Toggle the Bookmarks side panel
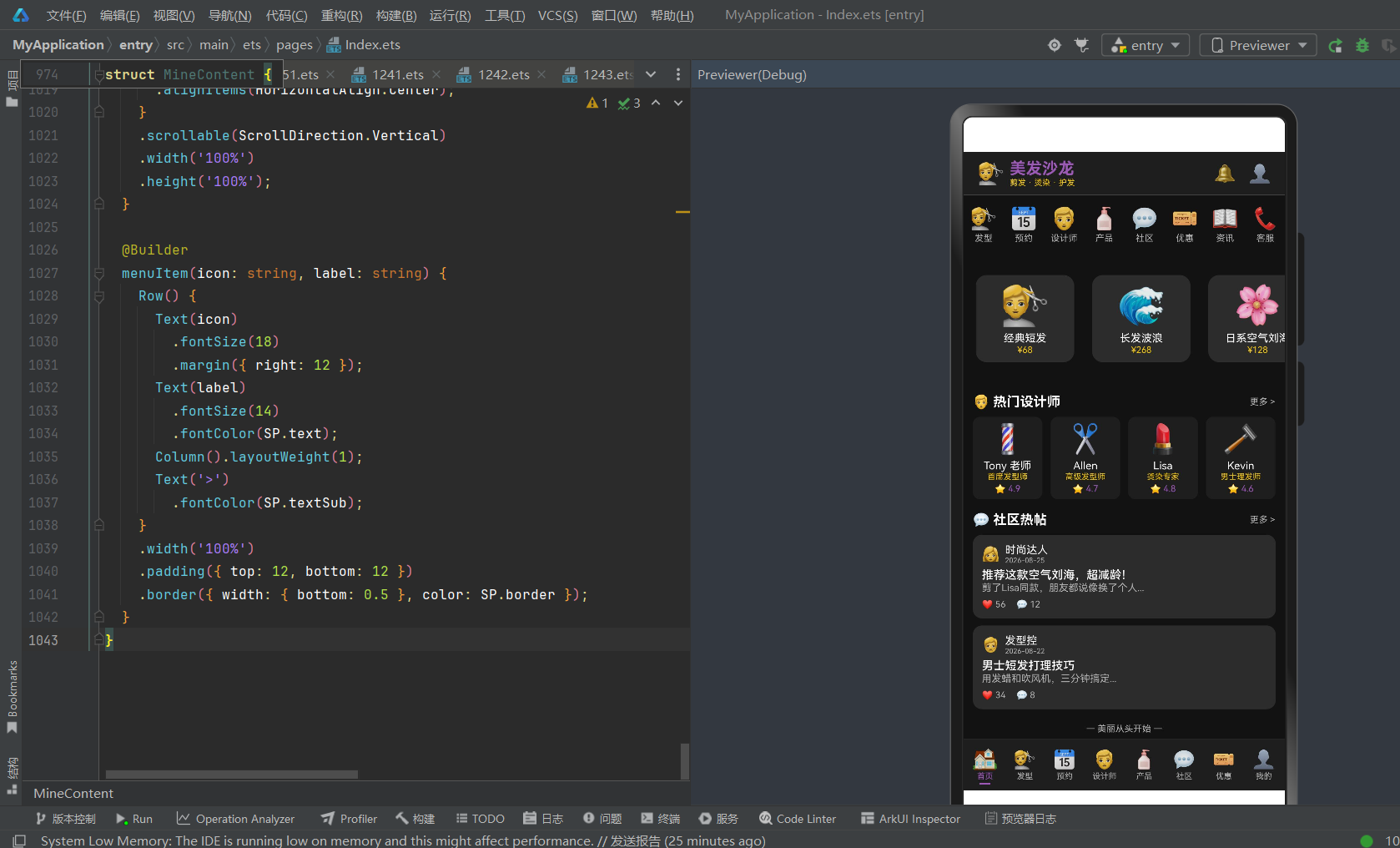1400x848 pixels. coord(12,698)
